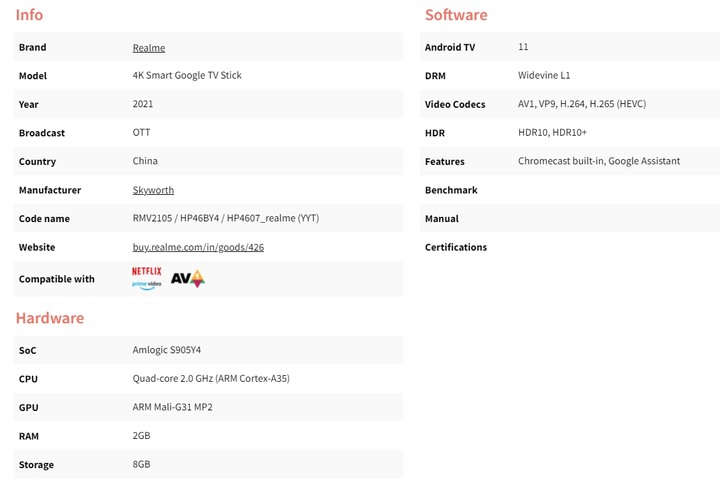Click the Manual row label
This screenshot has width=720, height=485.
click(442, 219)
